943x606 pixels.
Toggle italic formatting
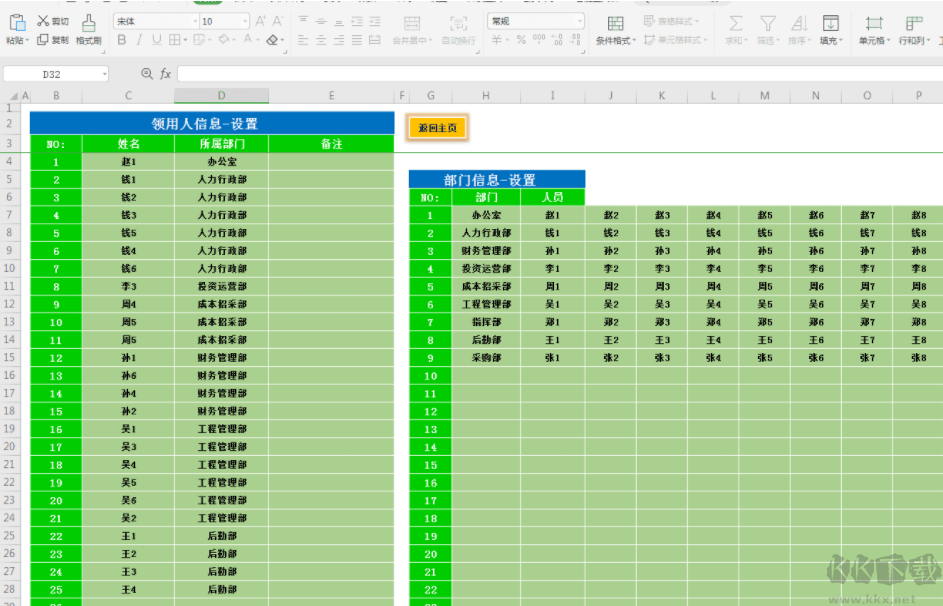tap(139, 39)
